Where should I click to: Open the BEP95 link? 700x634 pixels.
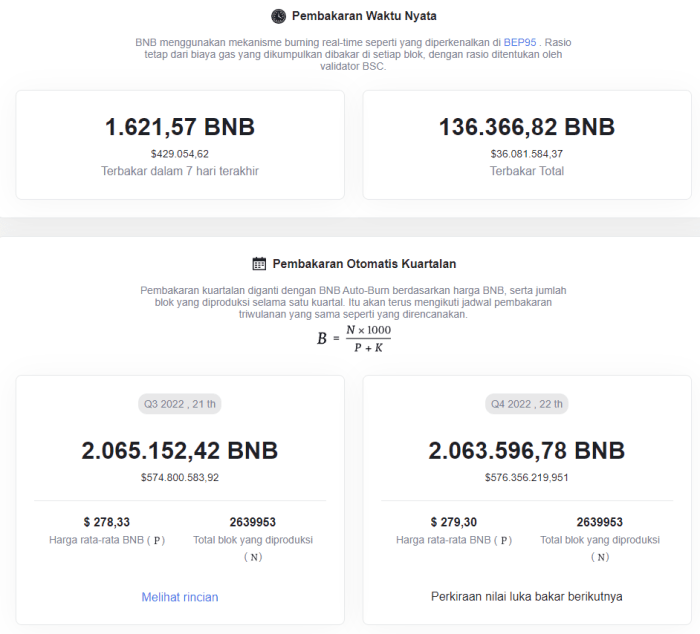click(520, 42)
